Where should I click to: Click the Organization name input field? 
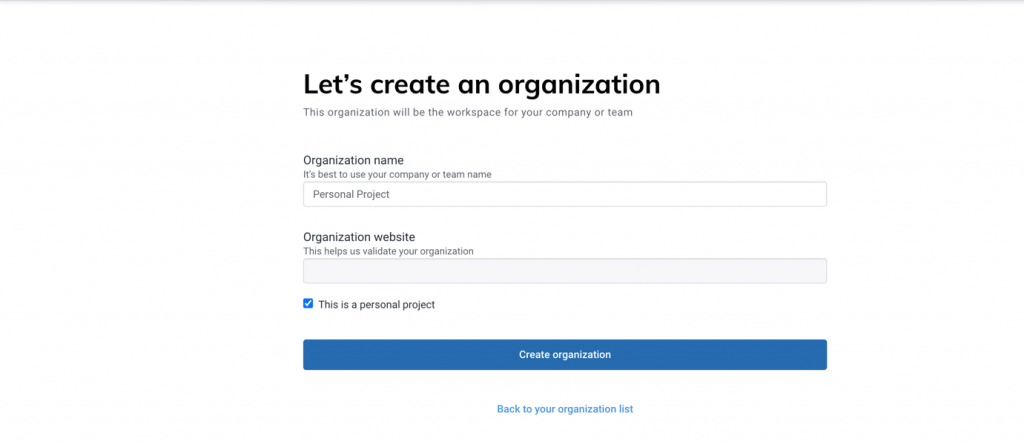click(x=564, y=194)
